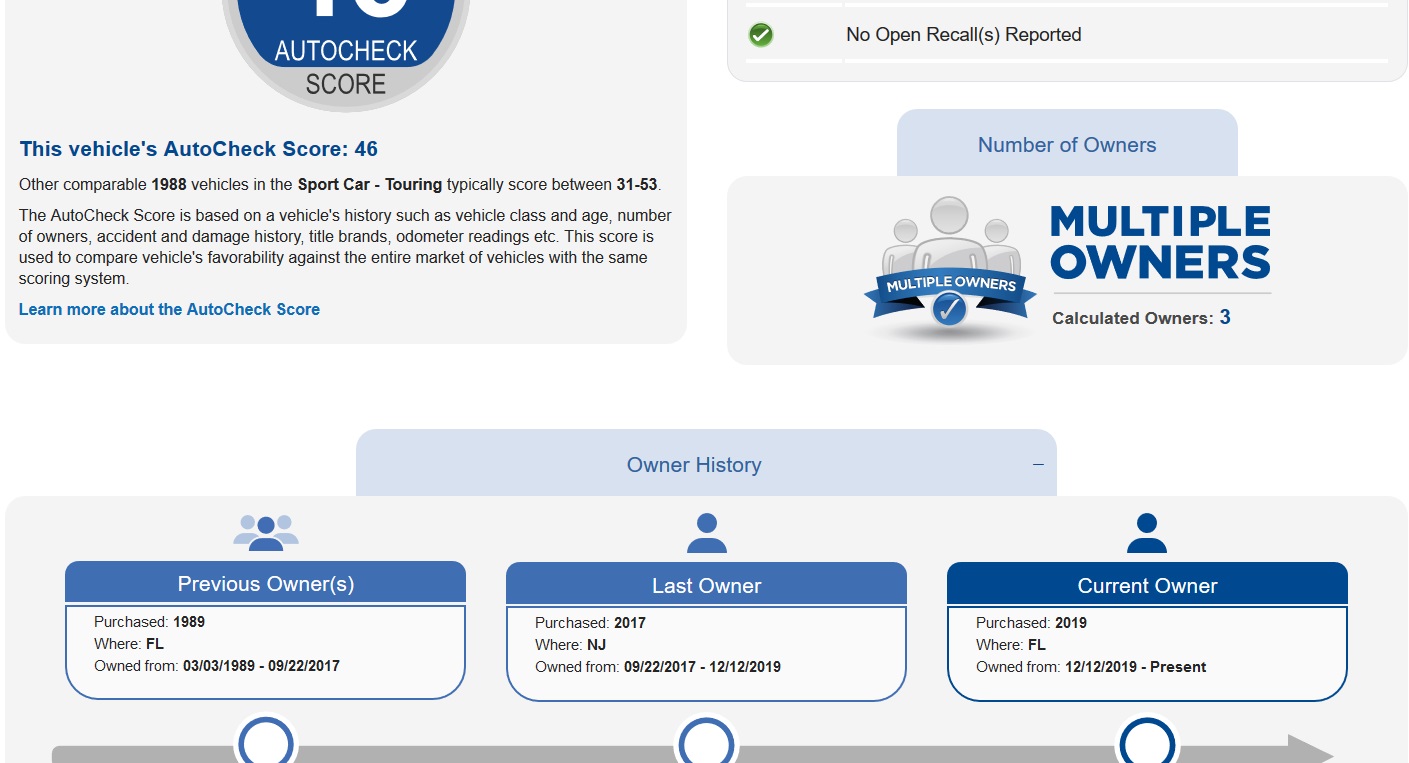Image resolution: width=1409 pixels, height=763 pixels.
Task: Select the Last Owner card header
Action: click(x=707, y=584)
